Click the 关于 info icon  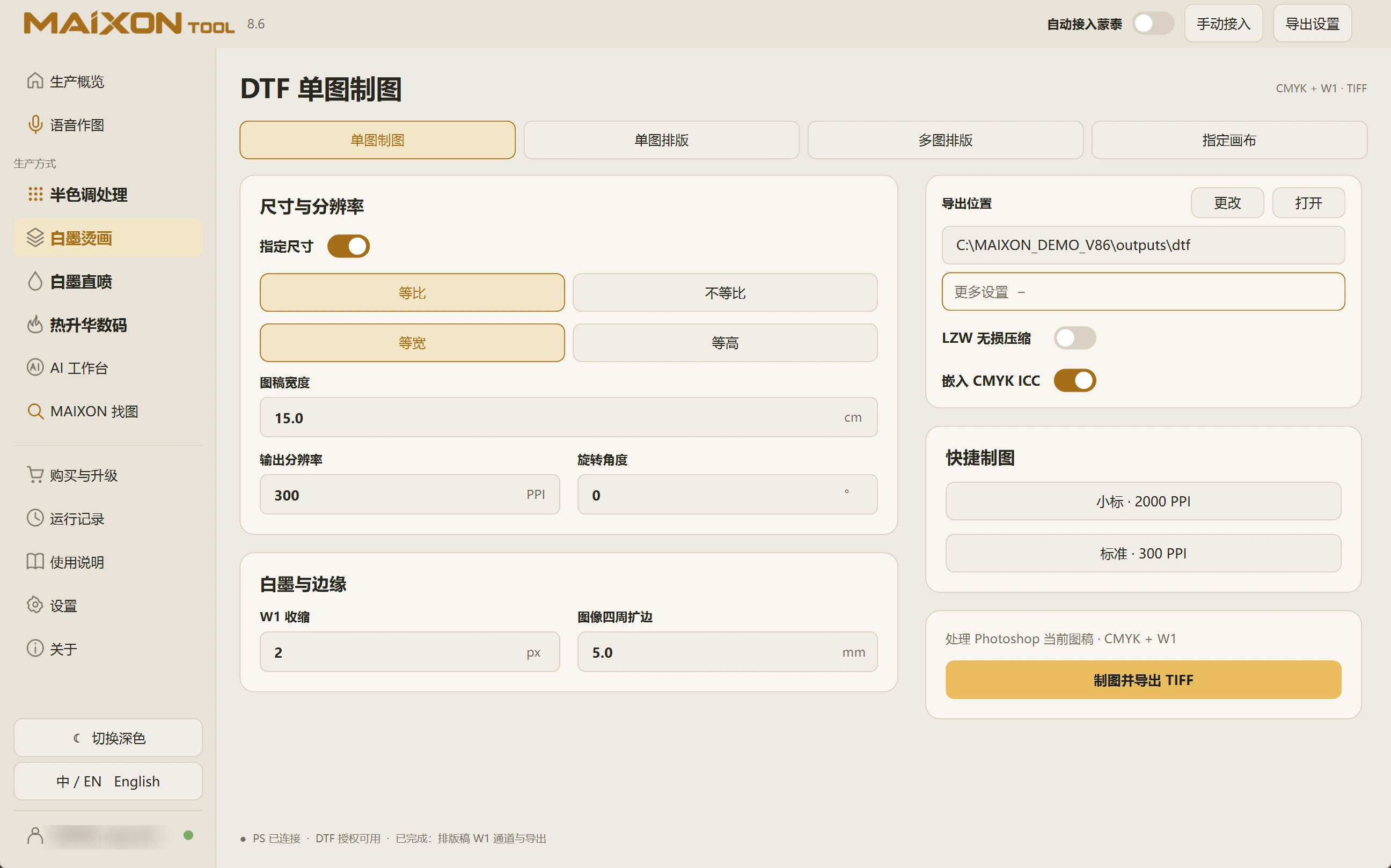click(35, 649)
